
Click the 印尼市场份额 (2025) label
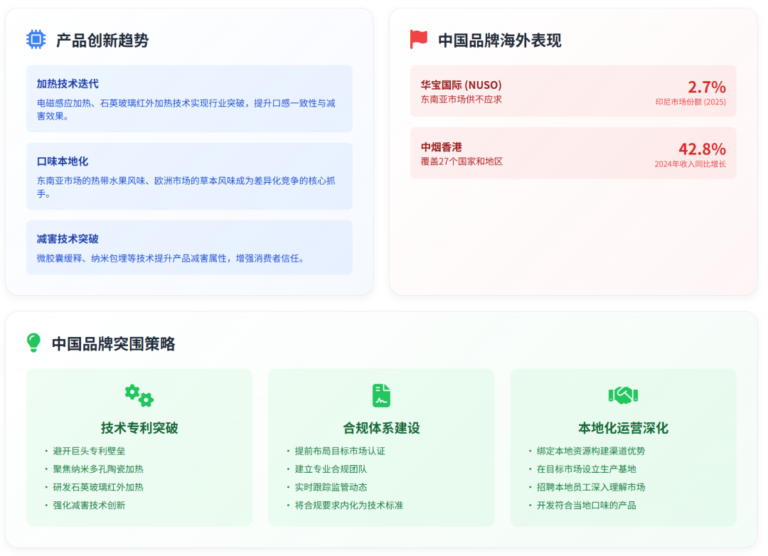click(x=691, y=102)
